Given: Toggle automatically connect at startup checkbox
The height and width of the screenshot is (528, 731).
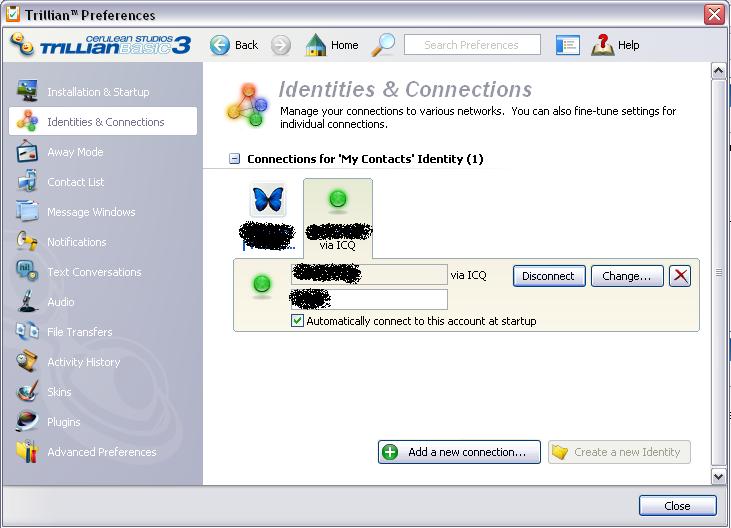Looking at the screenshot, I should click(297, 321).
